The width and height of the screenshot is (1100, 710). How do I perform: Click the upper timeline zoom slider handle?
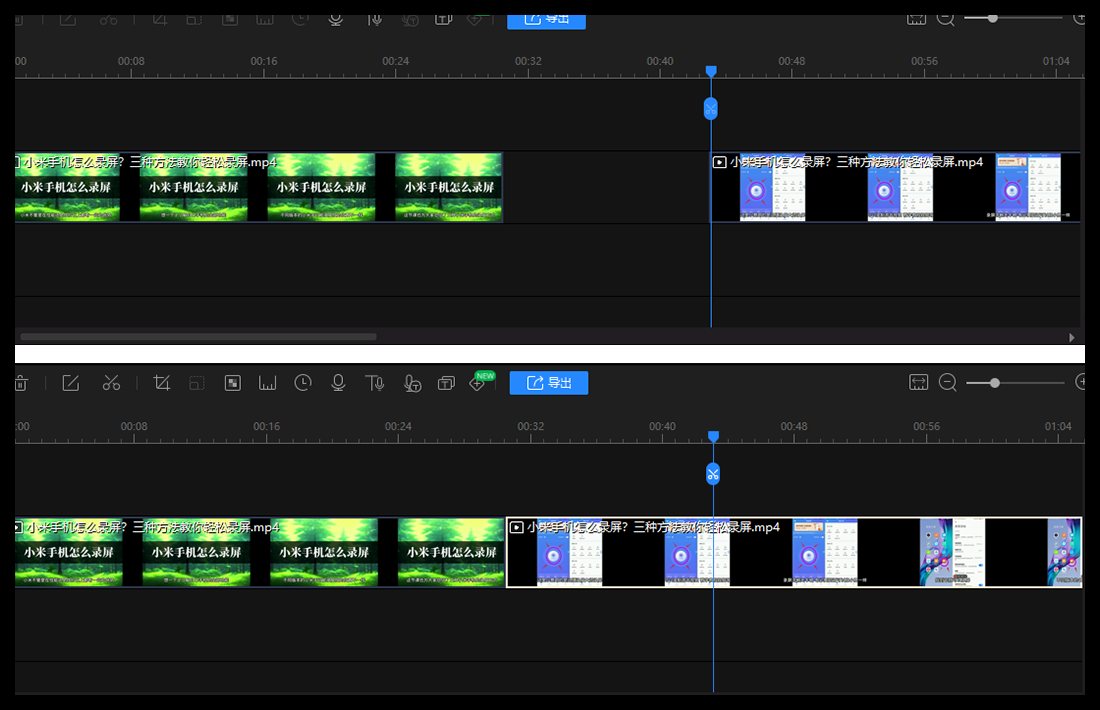pyautogui.click(x=992, y=18)
